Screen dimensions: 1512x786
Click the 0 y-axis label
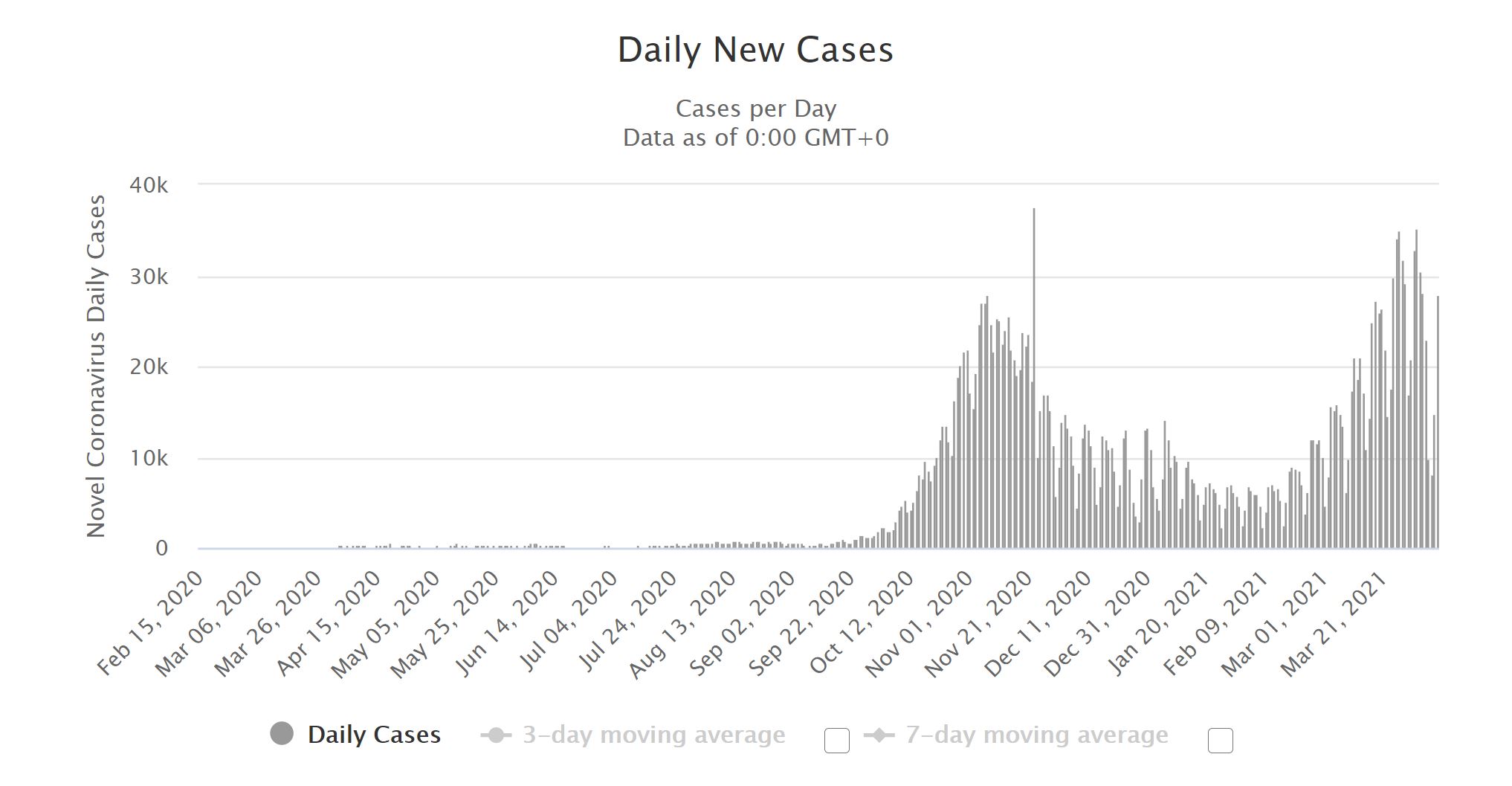tap(161, 548)
